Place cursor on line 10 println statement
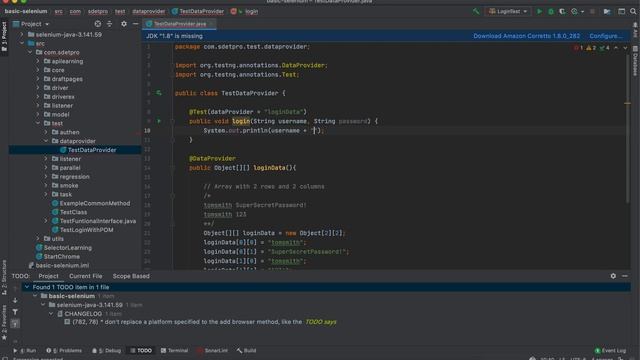The width and height of the screenshot is (640, 360). (x=263, y=131)
